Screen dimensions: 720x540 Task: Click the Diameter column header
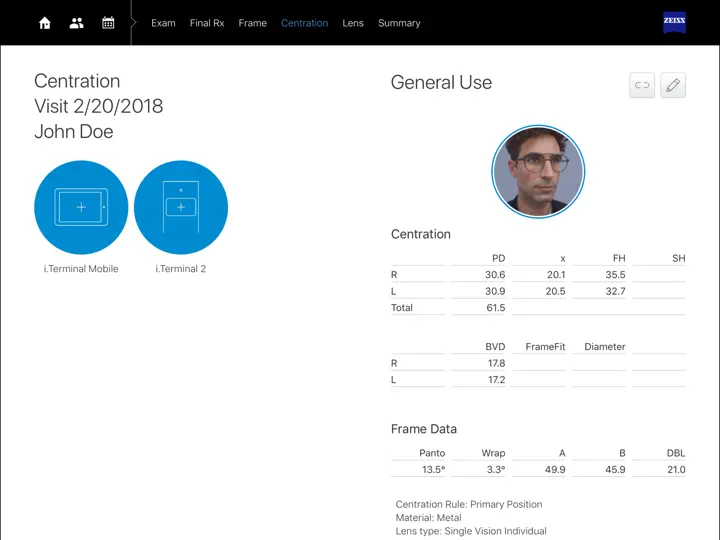tap(605, 347)
